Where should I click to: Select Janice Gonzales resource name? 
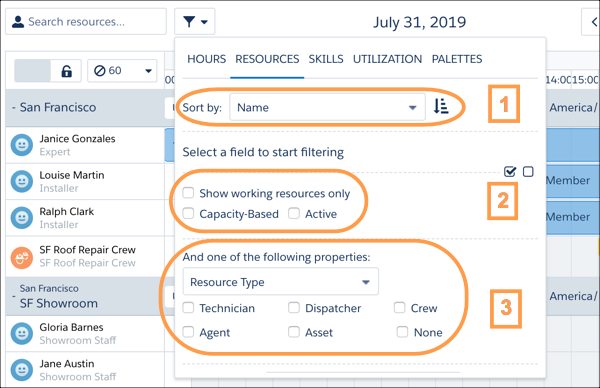(x=77, y=139)
